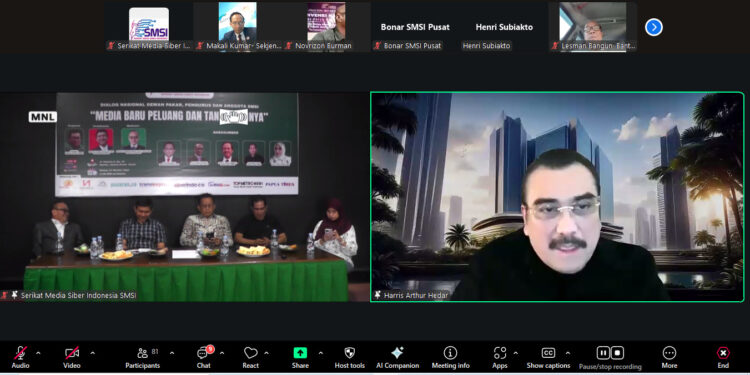This screenshot has width=750, height=375.
Task: Open the Participants panel
Action: (x=143, y=357)
